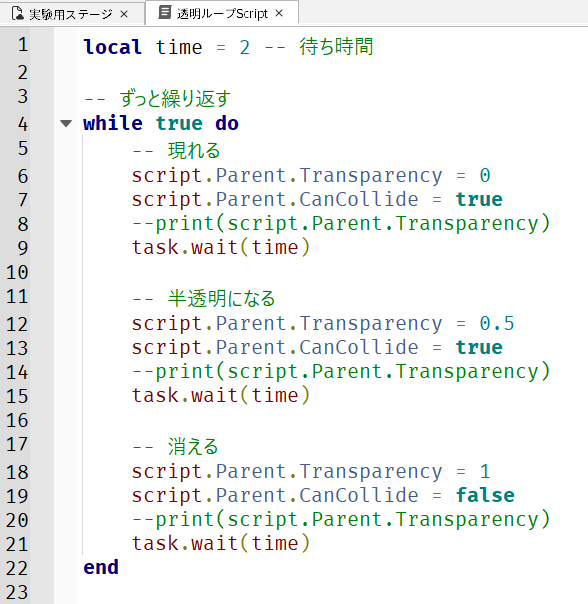
Task: Click CanCollide on line 7
Action: 359,199
